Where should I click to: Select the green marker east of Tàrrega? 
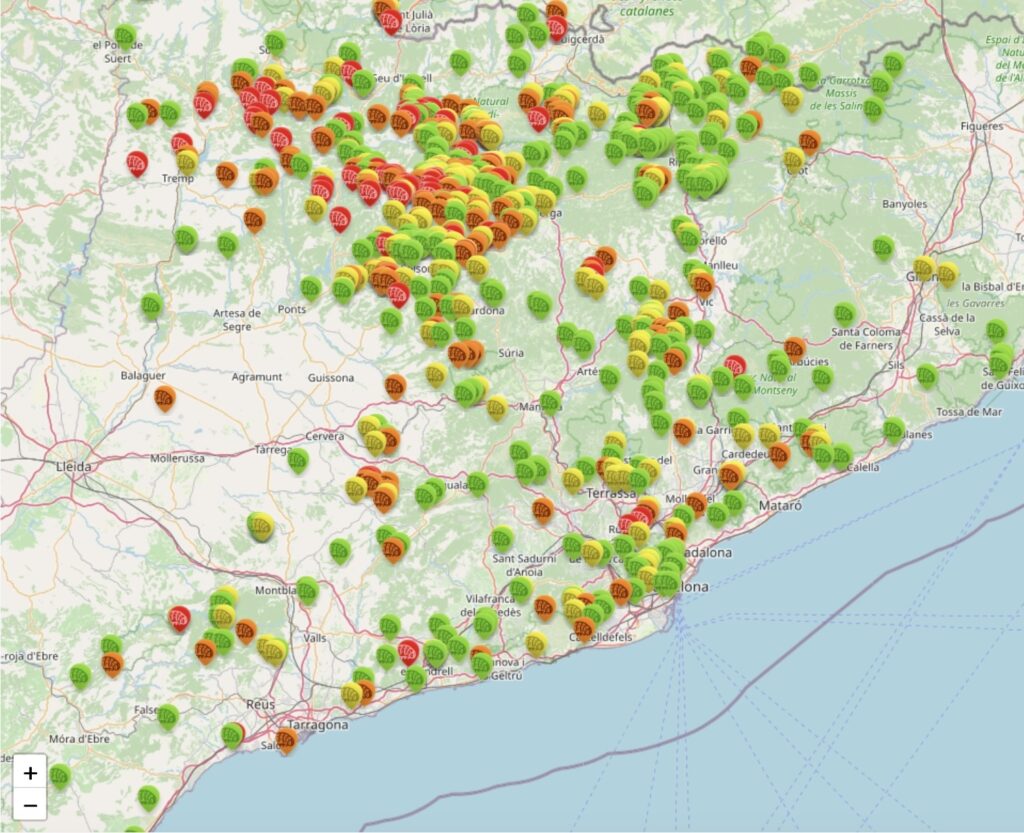point(298,459)
